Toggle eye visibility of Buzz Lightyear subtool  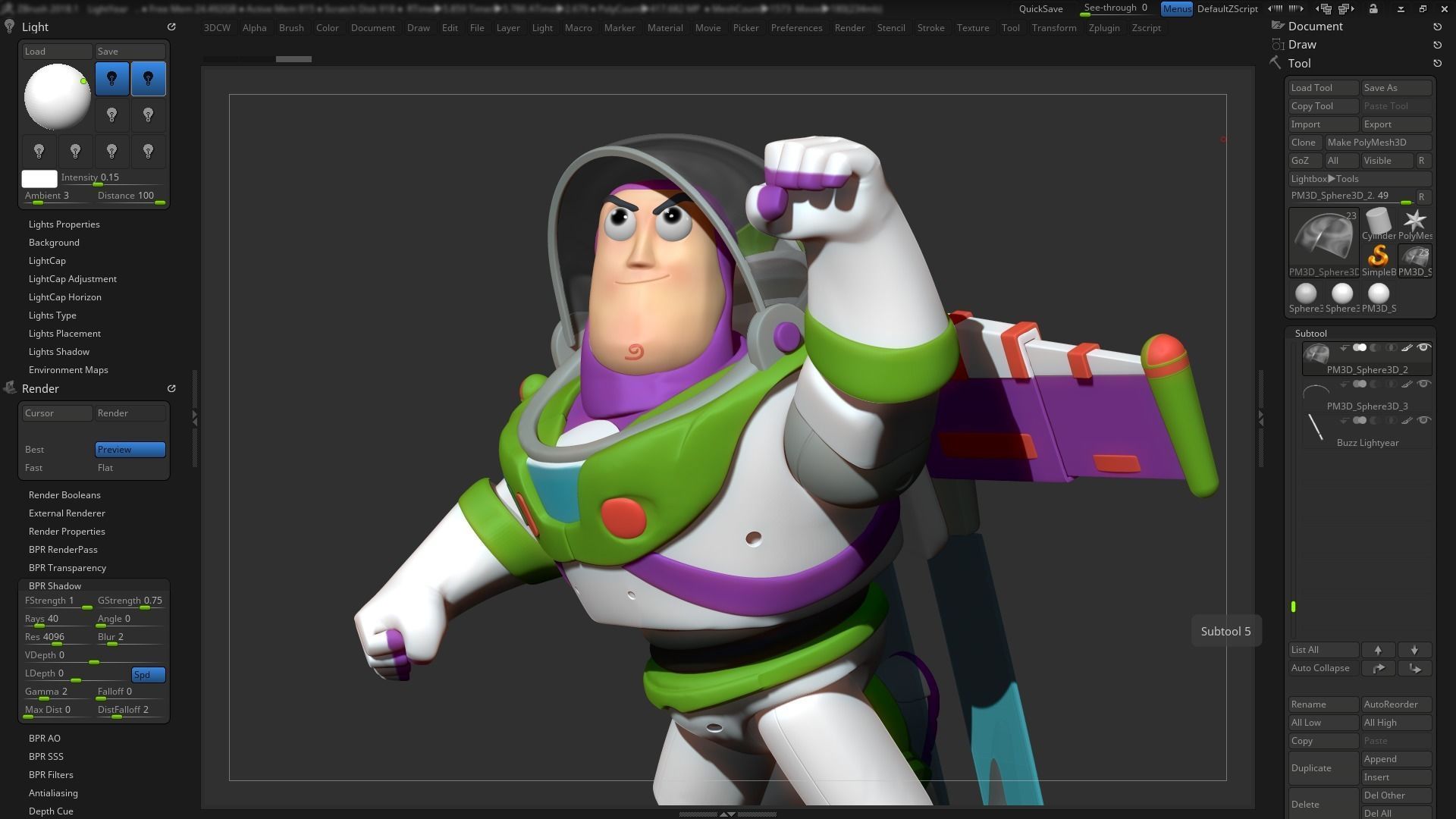point(1423,421)
